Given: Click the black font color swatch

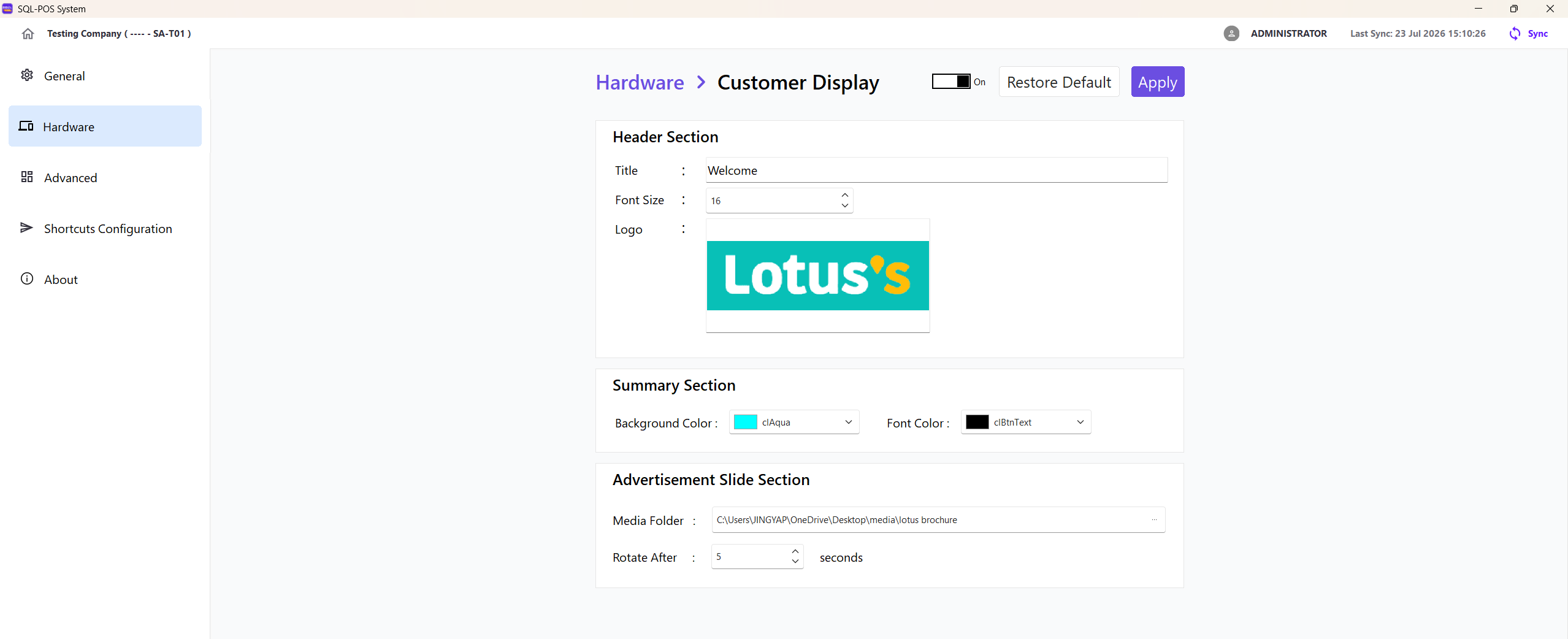Looking at the screenshot, I should click(977, 422).
